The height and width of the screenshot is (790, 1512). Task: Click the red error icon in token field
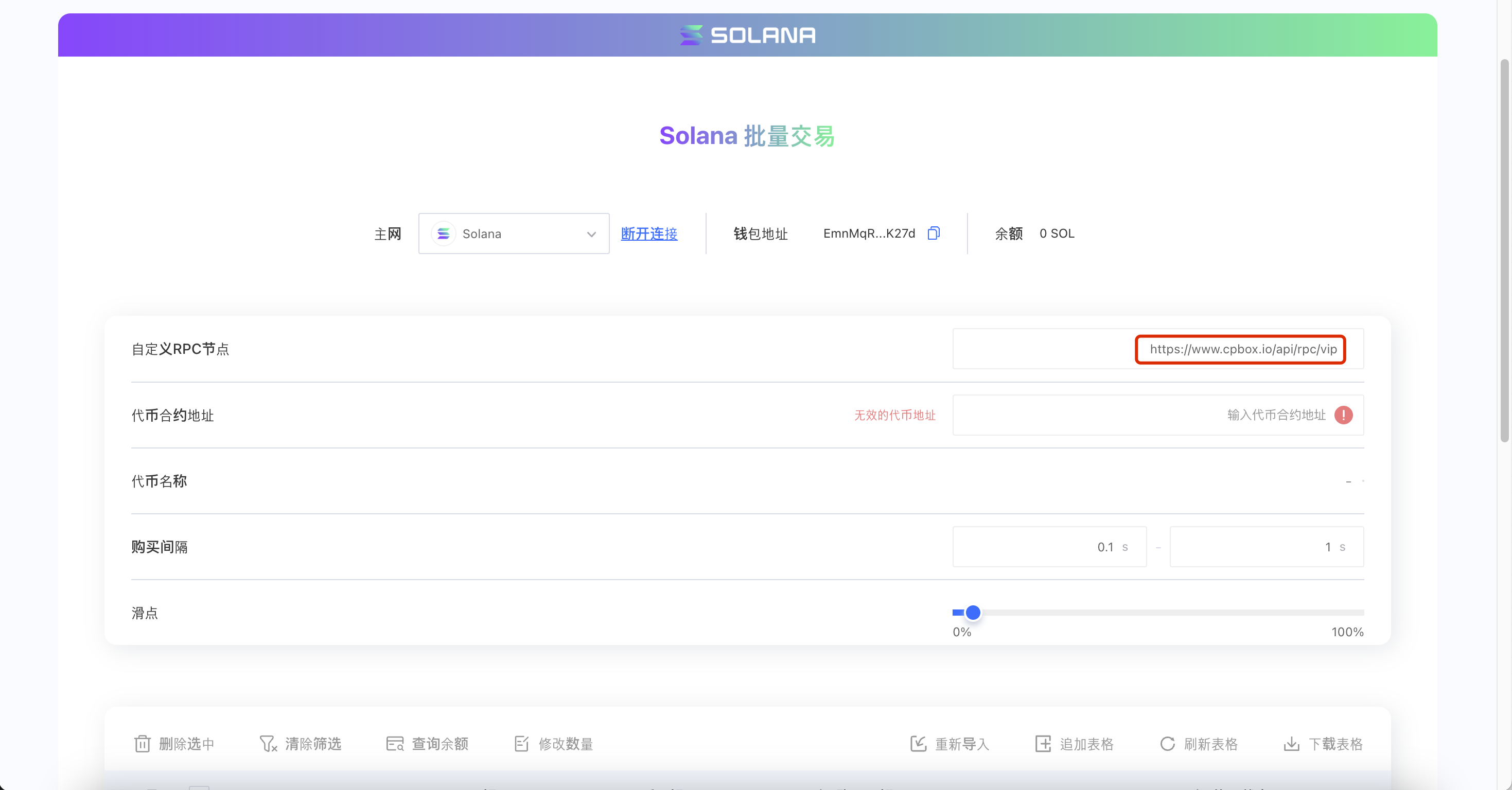[1343, 415]
